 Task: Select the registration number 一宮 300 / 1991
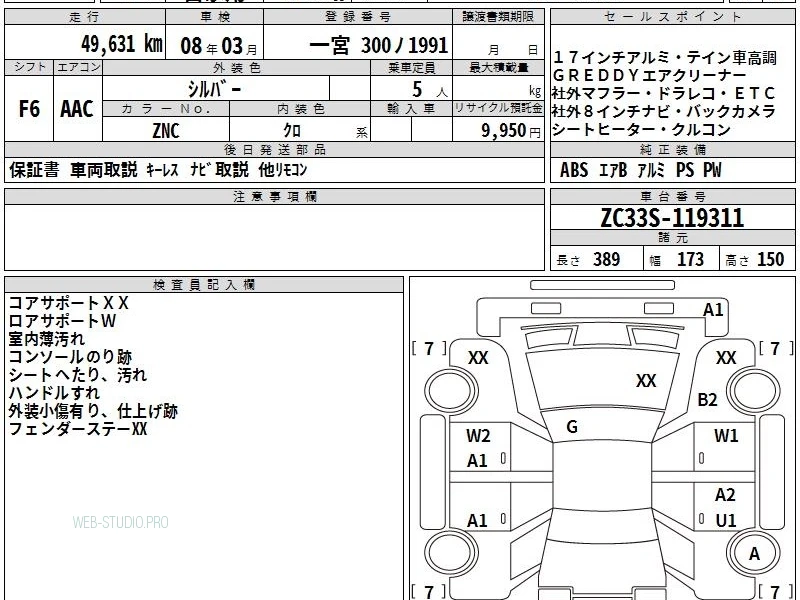click(x=379, y=46)
